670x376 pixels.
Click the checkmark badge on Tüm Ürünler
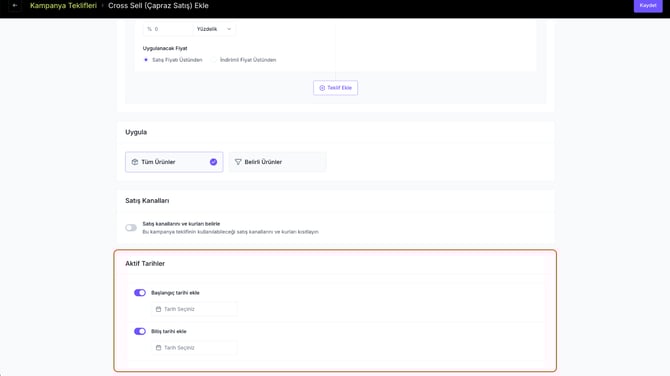[x=213, y=162]
